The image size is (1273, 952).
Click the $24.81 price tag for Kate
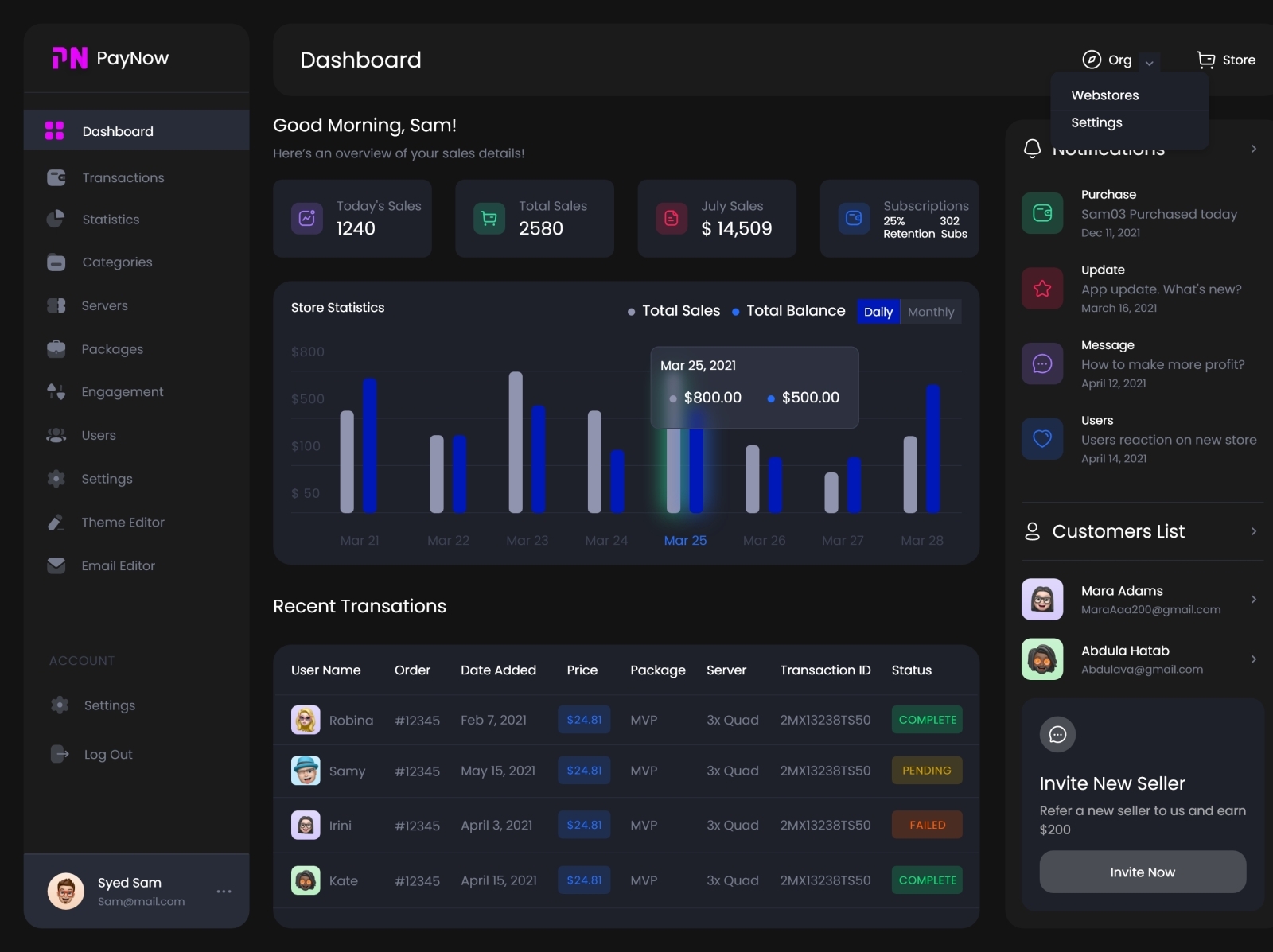[x=584, y=880]
